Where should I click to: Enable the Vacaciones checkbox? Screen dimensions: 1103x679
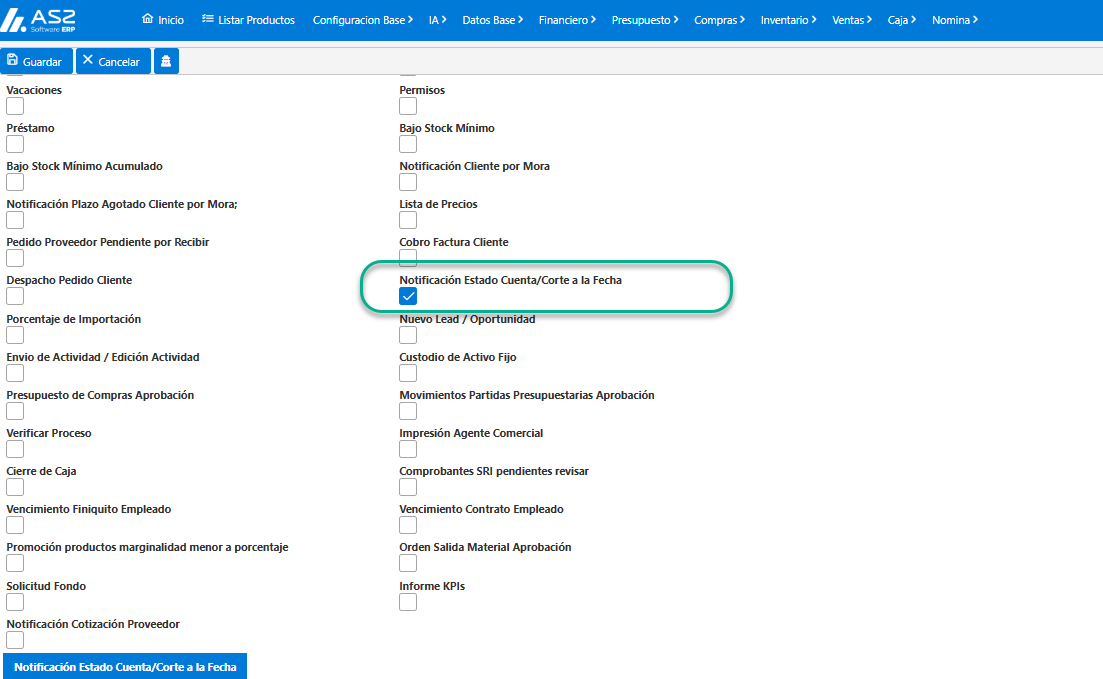pyautogui.click(x=15, y=106)
